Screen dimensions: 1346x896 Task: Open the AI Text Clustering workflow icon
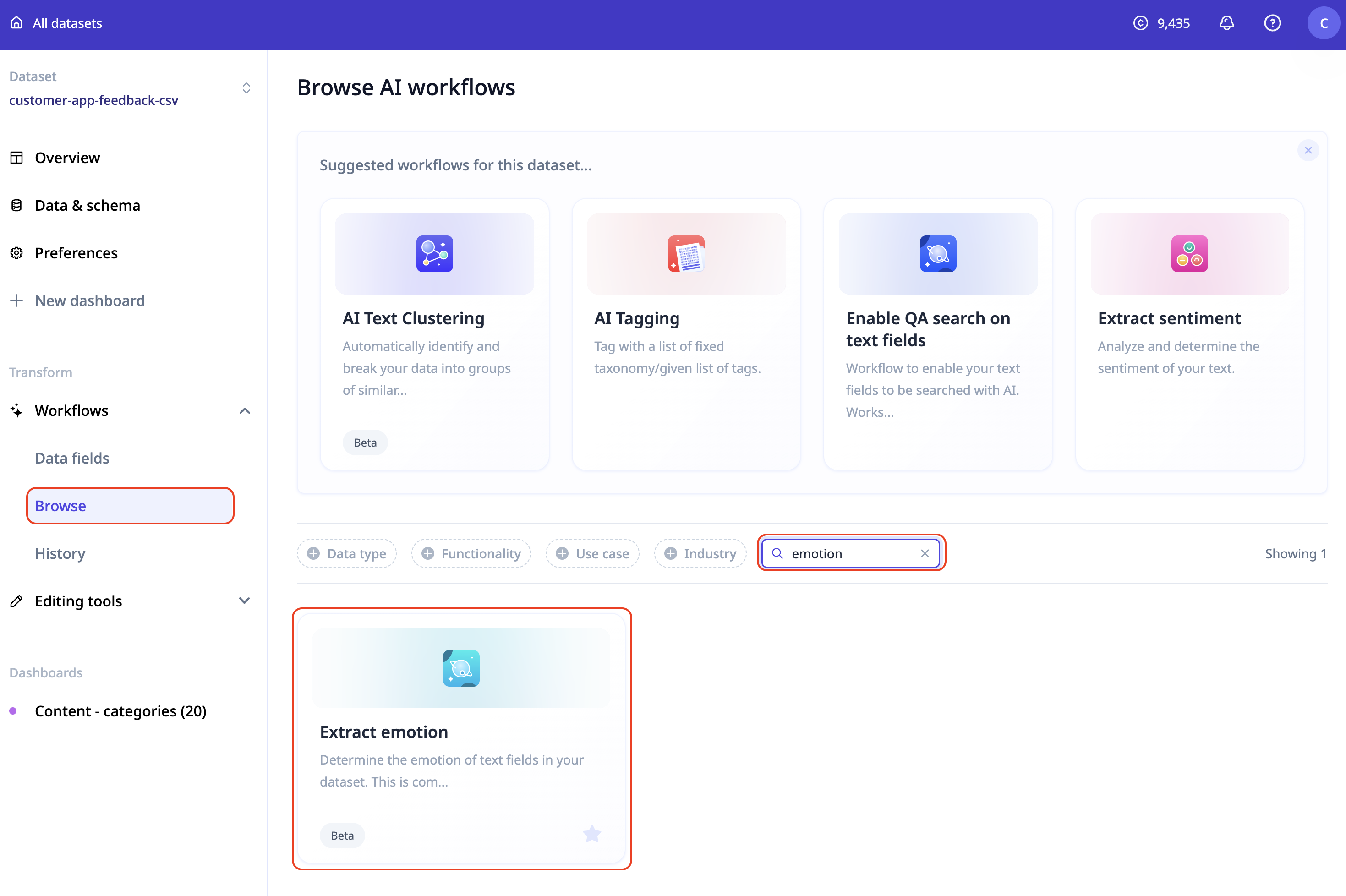pos(434,254)
